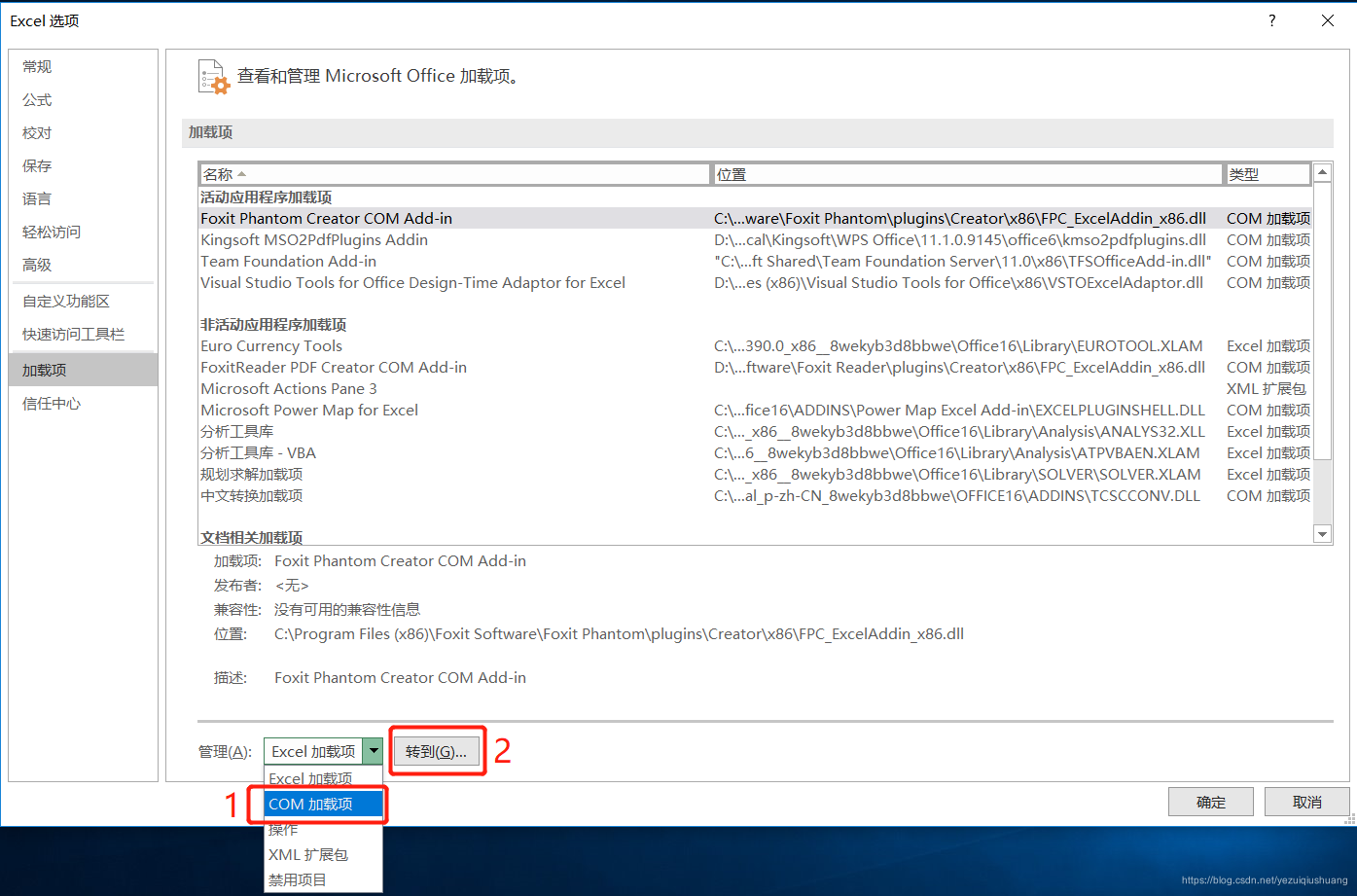Click the 活动应用程序加载项 group heading
The image size is (1357, 896).
click(x=266, y=197)
